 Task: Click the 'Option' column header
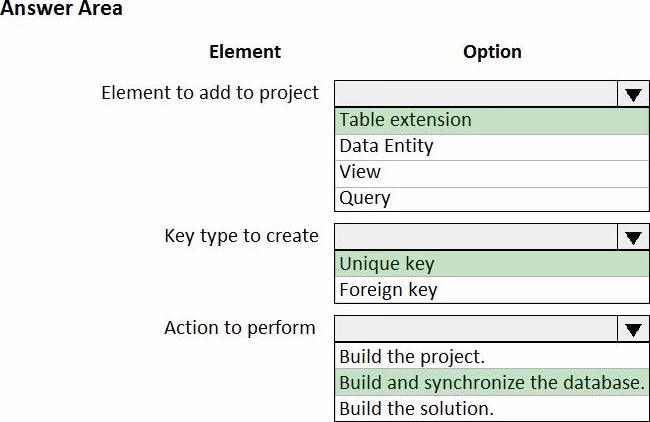tap(492, 52)
